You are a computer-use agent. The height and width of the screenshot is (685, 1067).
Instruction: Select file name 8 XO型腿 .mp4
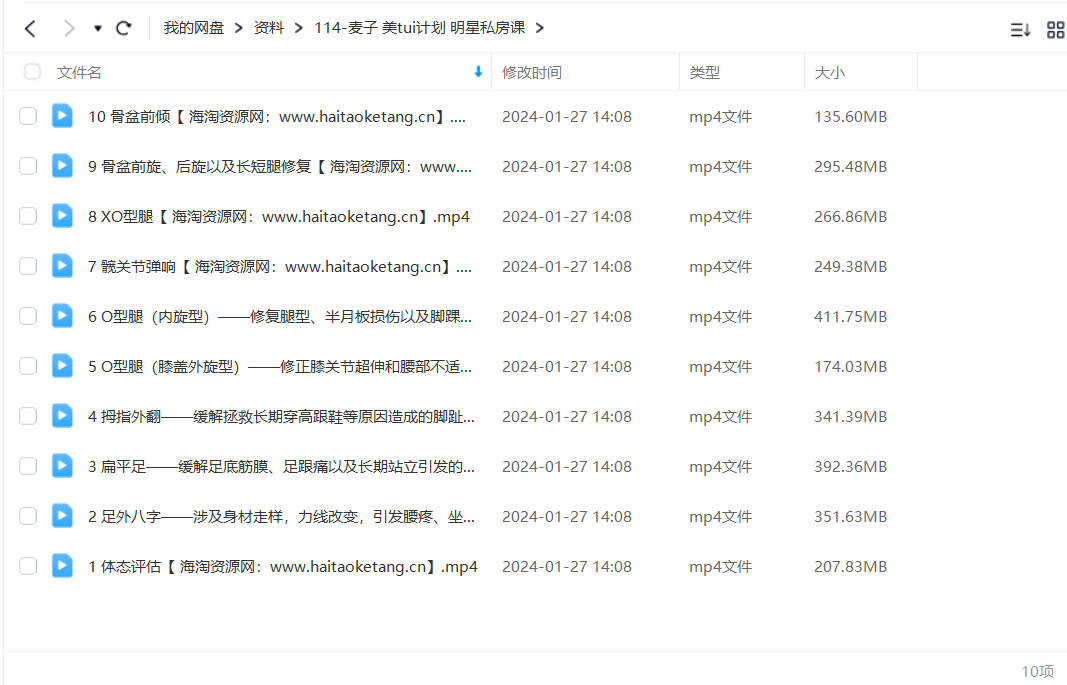(279, 216)
